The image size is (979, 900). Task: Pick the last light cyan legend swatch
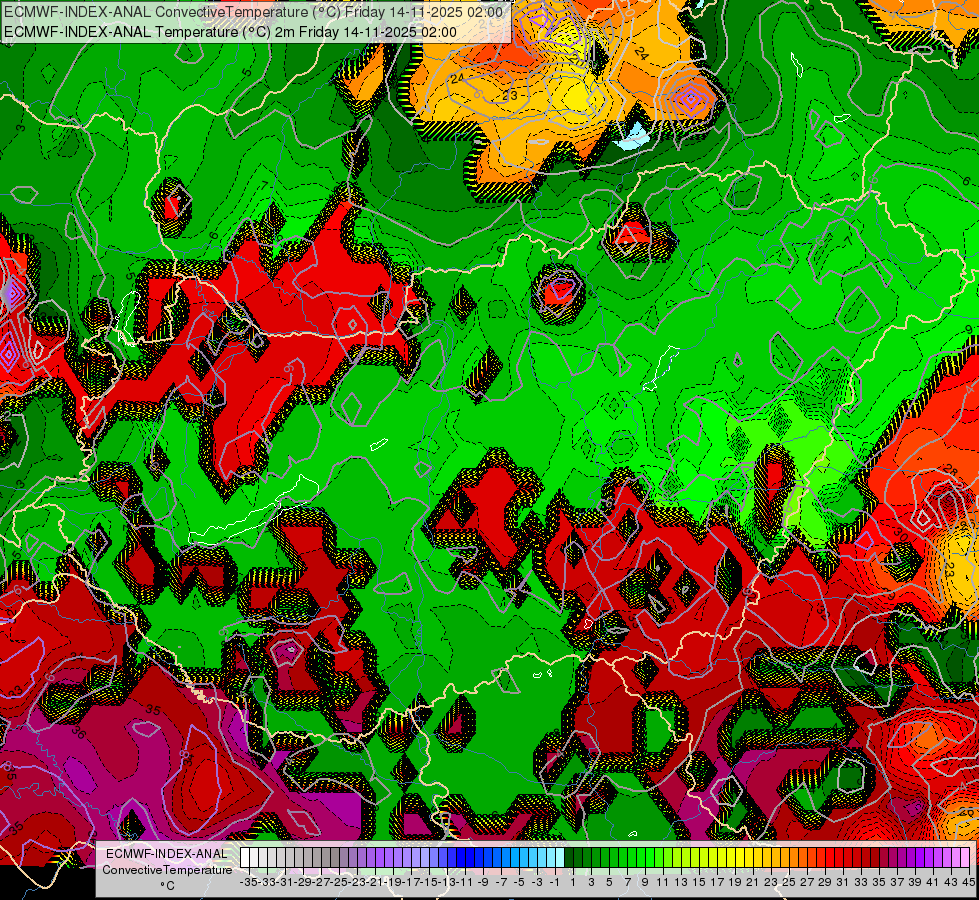[560, 858]
